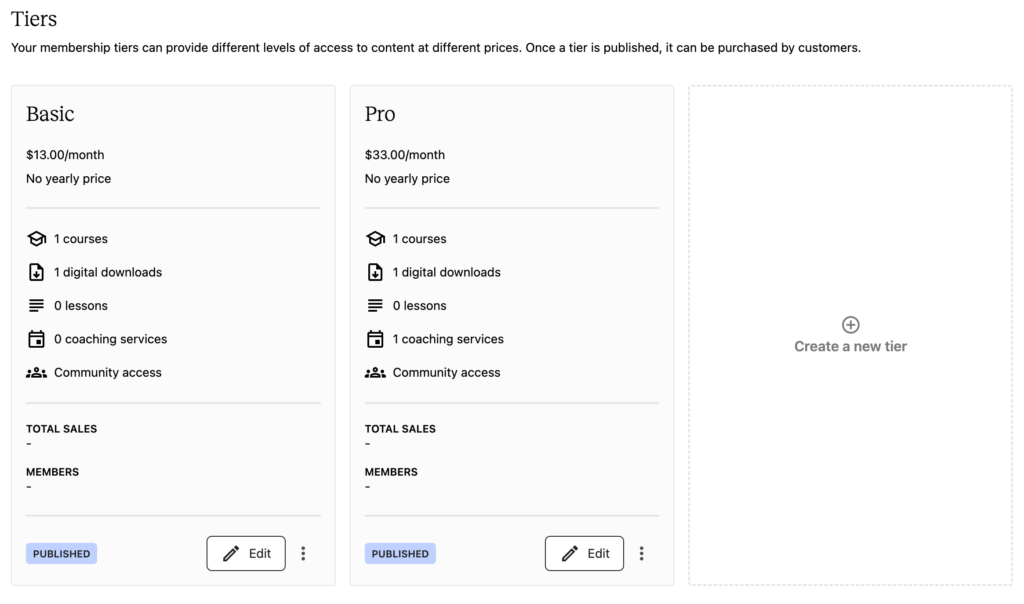This screenshot has height=604, width=1024.
Task: Click the community access people icon in Basic tier
Action: point(37,373)
